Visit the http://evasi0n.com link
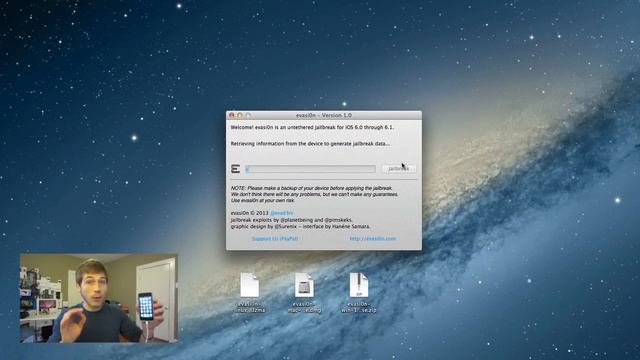This screenshot has width=640, height=360. click(373, 239)
